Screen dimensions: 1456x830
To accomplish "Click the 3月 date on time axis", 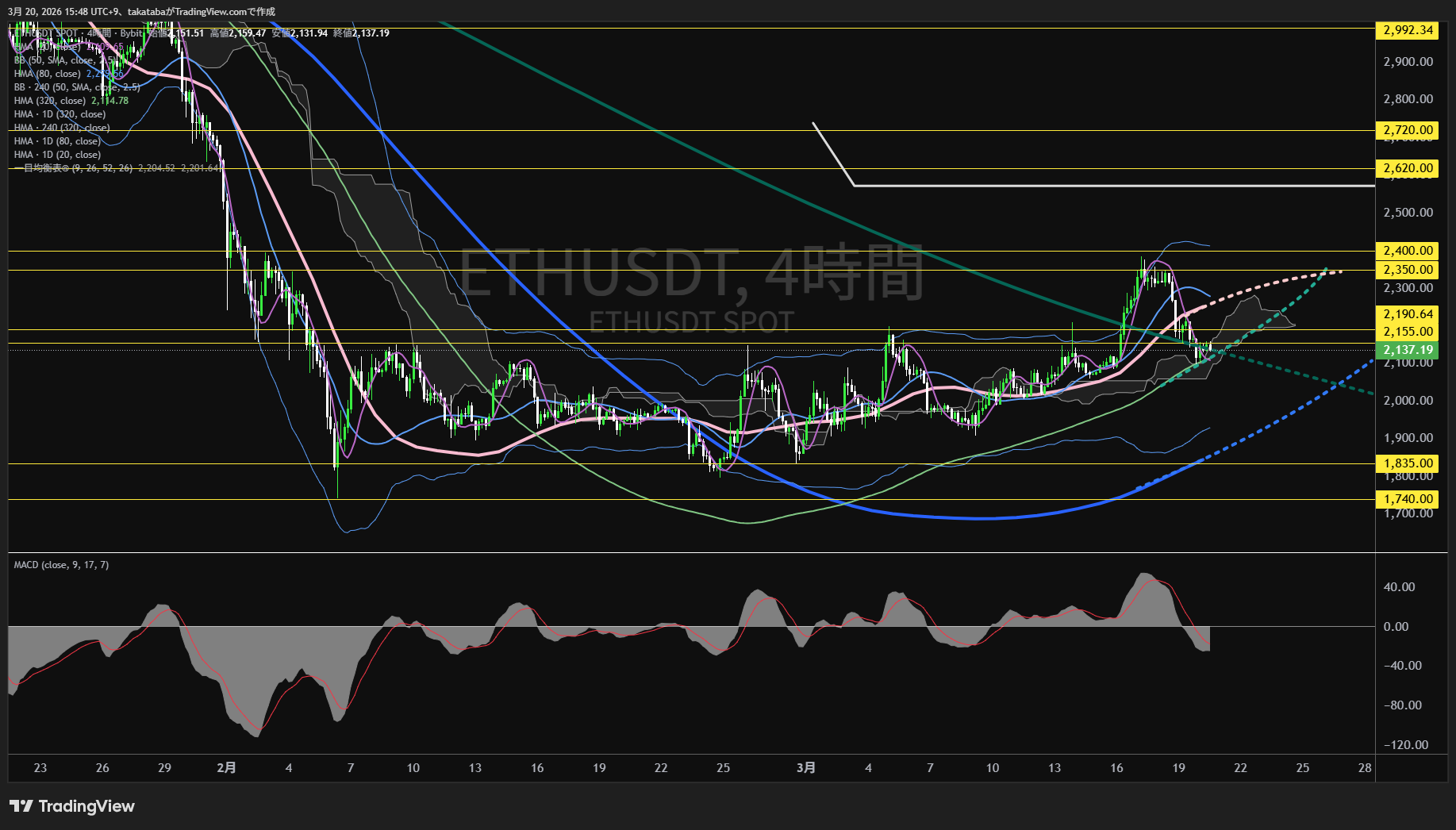I will (805, 767).
